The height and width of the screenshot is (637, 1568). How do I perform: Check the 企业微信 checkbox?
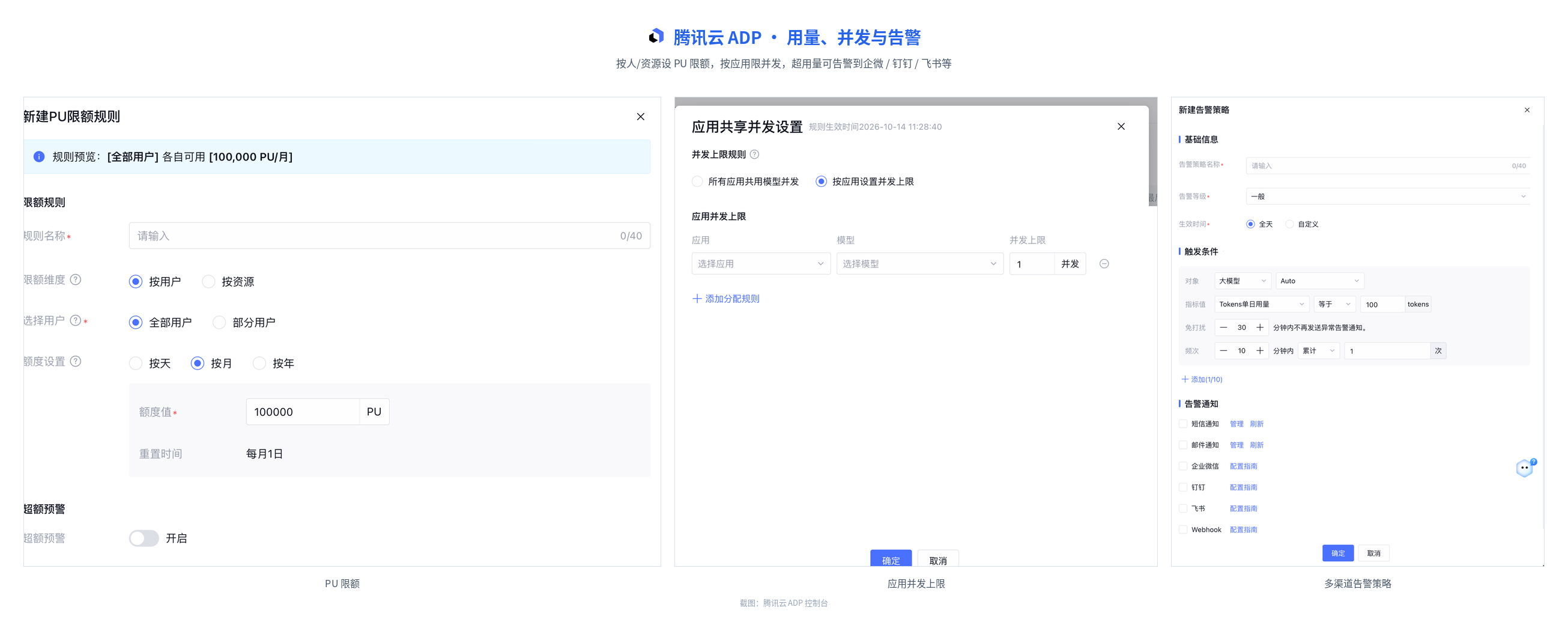click(1182, 466)
